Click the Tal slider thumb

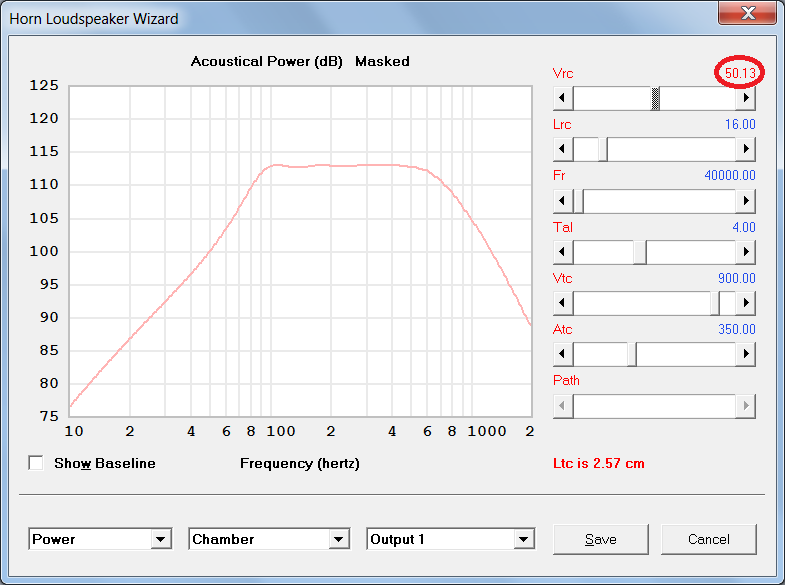[x=640, y=252]
